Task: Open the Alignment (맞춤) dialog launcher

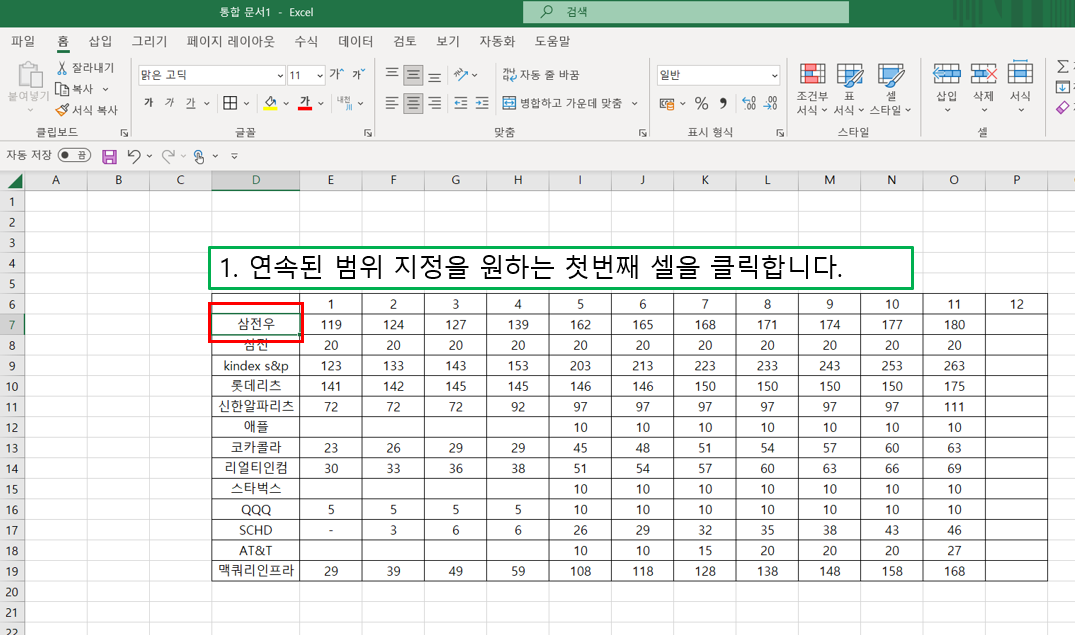Action: (642, 133)
